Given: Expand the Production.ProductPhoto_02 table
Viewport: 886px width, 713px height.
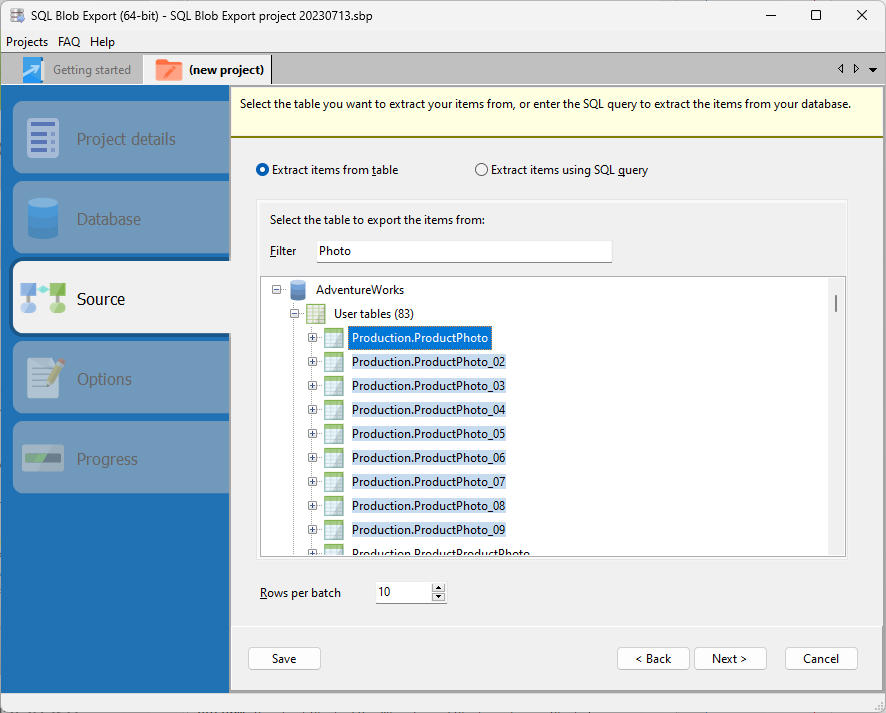Looking at the screenshot, I should click(x=312, y=361).
